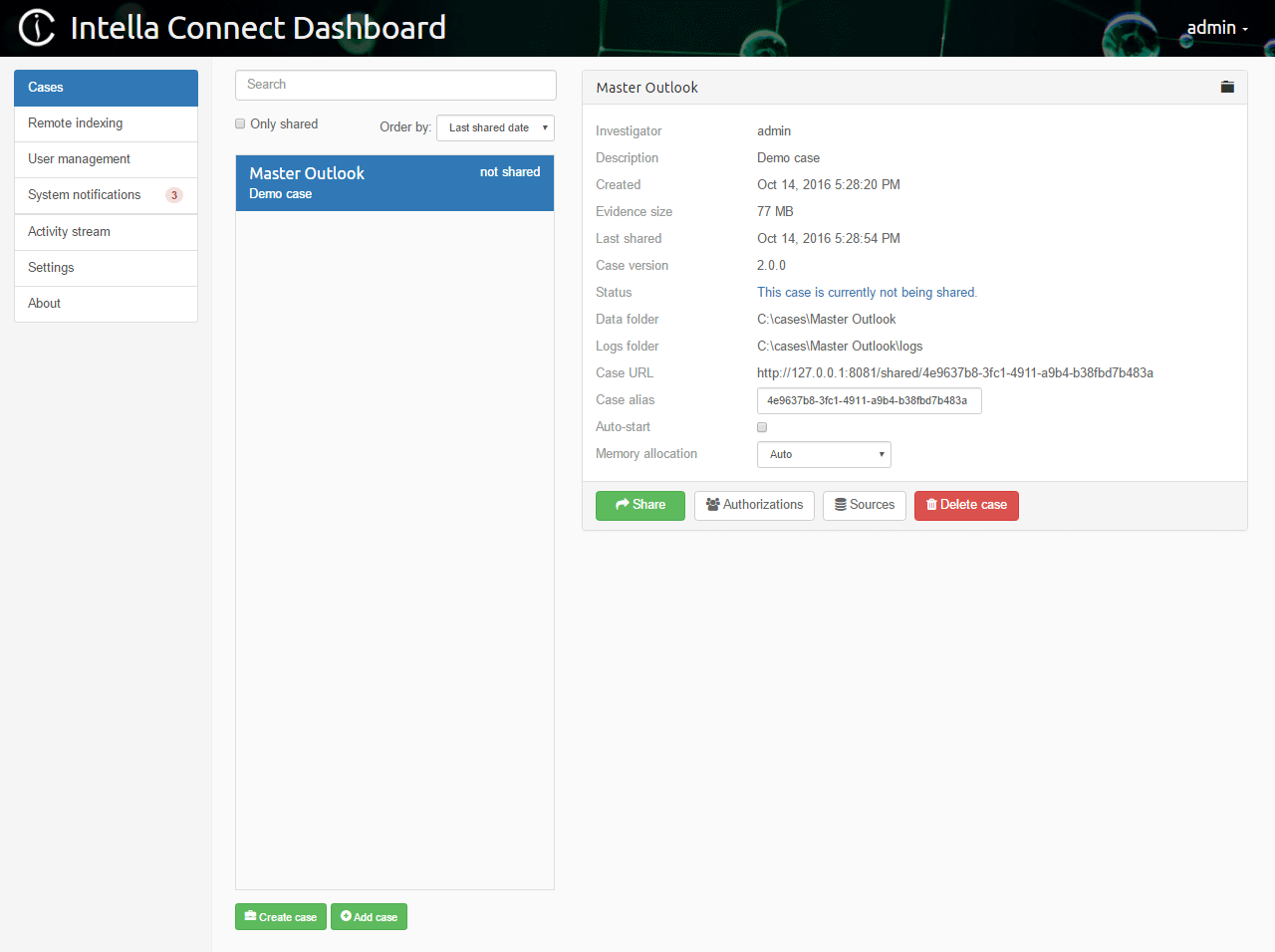Click the trash icon on Delete case
Viewport: 1275px width, 952px height.
pos(935,505)
